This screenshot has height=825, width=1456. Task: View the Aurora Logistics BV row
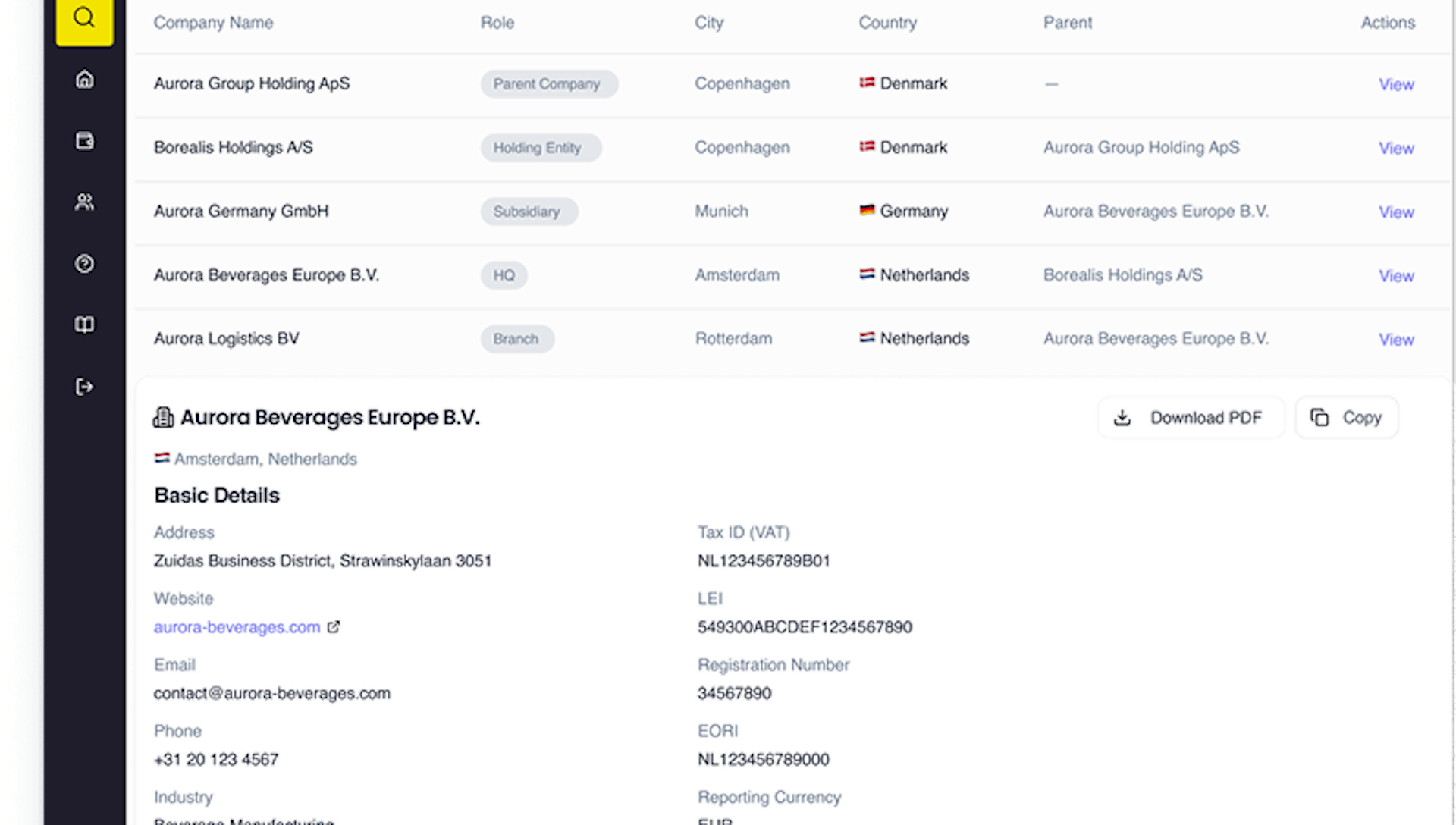pos(1396,340)
